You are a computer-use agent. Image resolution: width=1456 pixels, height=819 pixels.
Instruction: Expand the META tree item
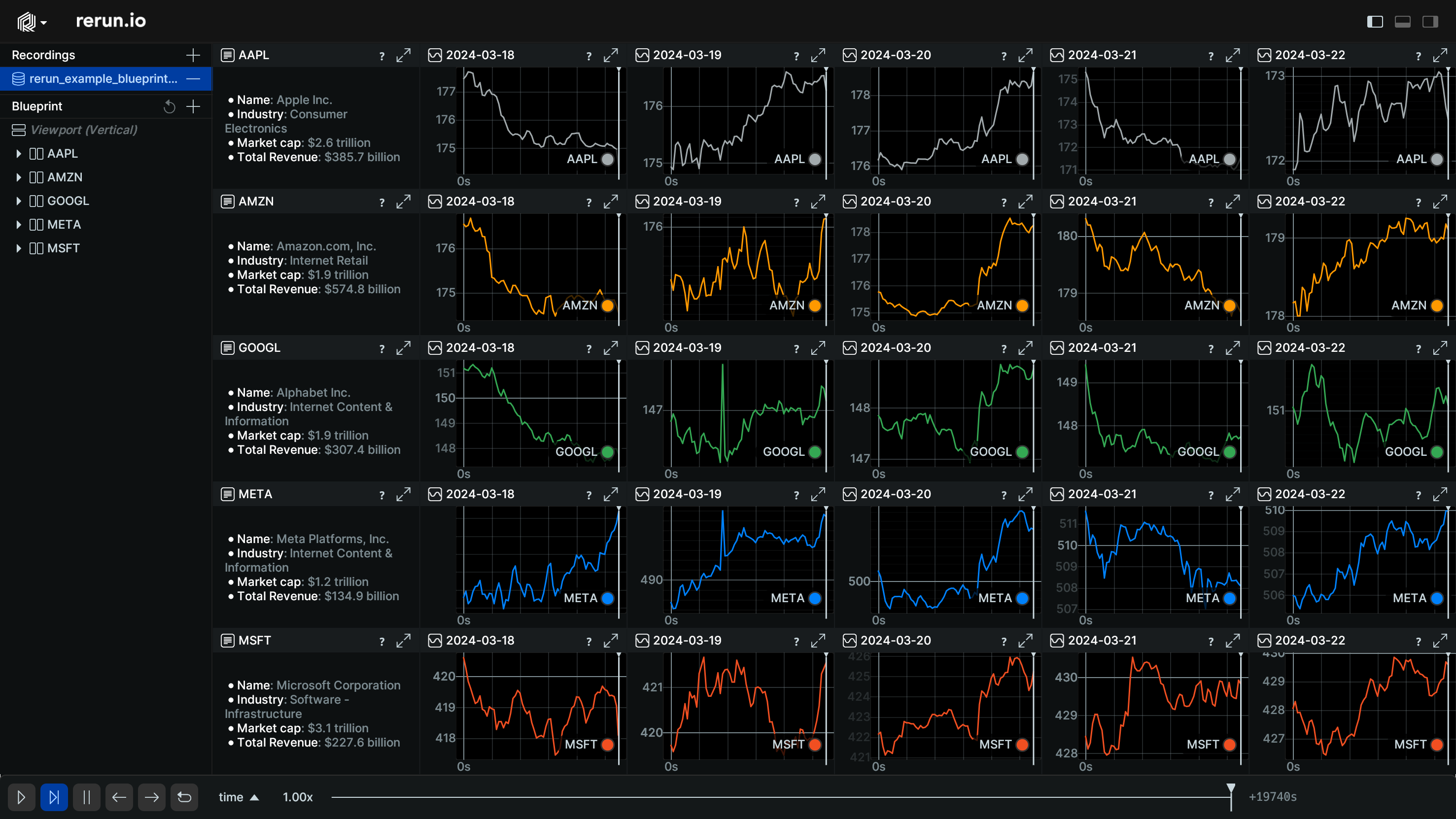(x=19, y=225)
